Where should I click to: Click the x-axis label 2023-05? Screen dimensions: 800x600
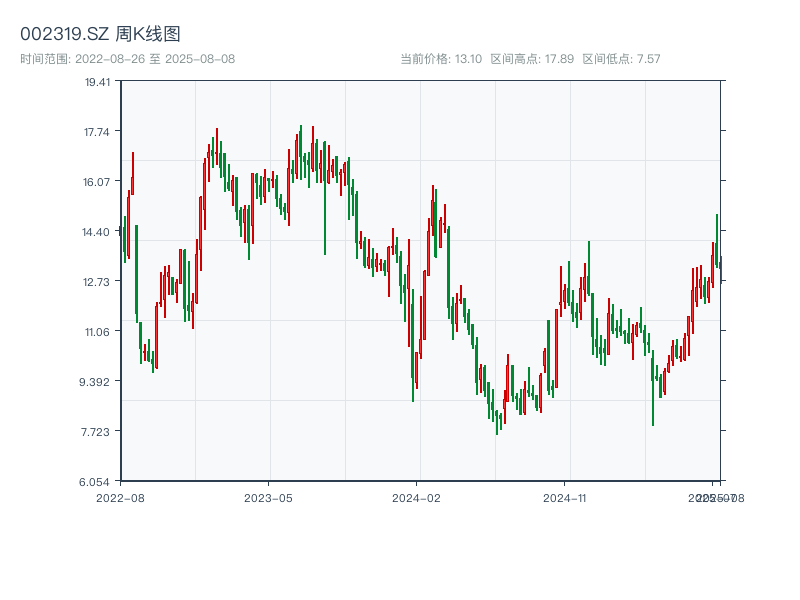(x=268, y=498)
